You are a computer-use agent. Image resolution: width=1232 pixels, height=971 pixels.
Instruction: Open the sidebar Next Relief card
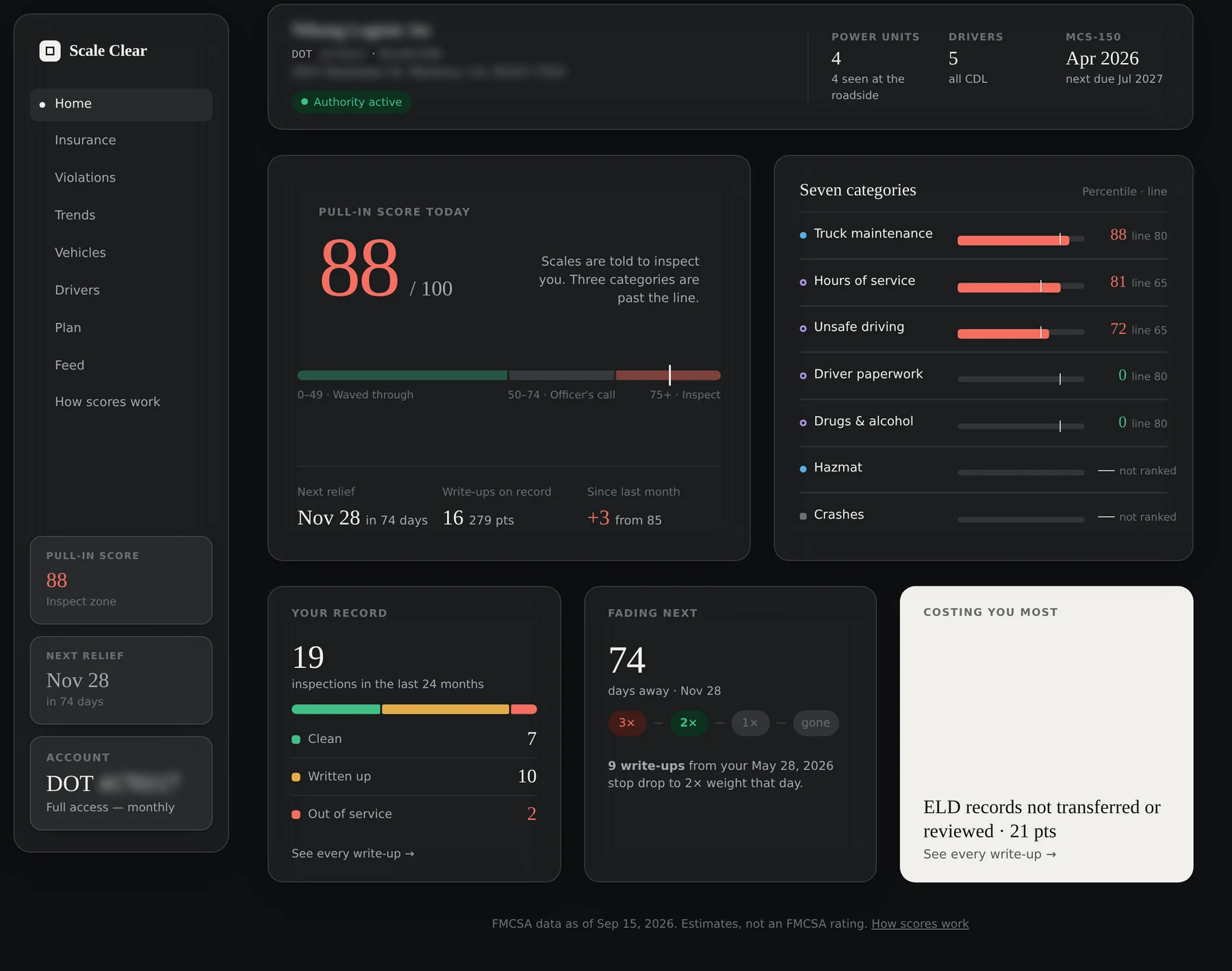point(121,680)
